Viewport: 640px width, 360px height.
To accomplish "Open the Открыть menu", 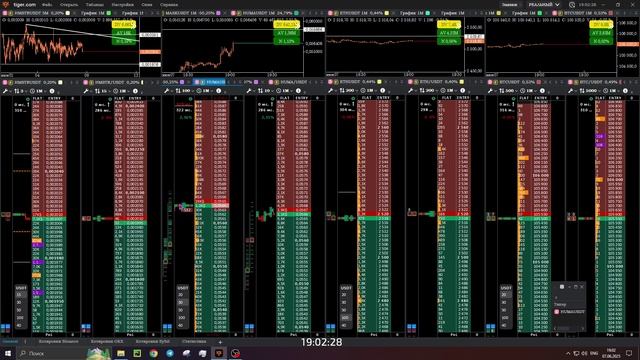I will [x=69, y=4].
